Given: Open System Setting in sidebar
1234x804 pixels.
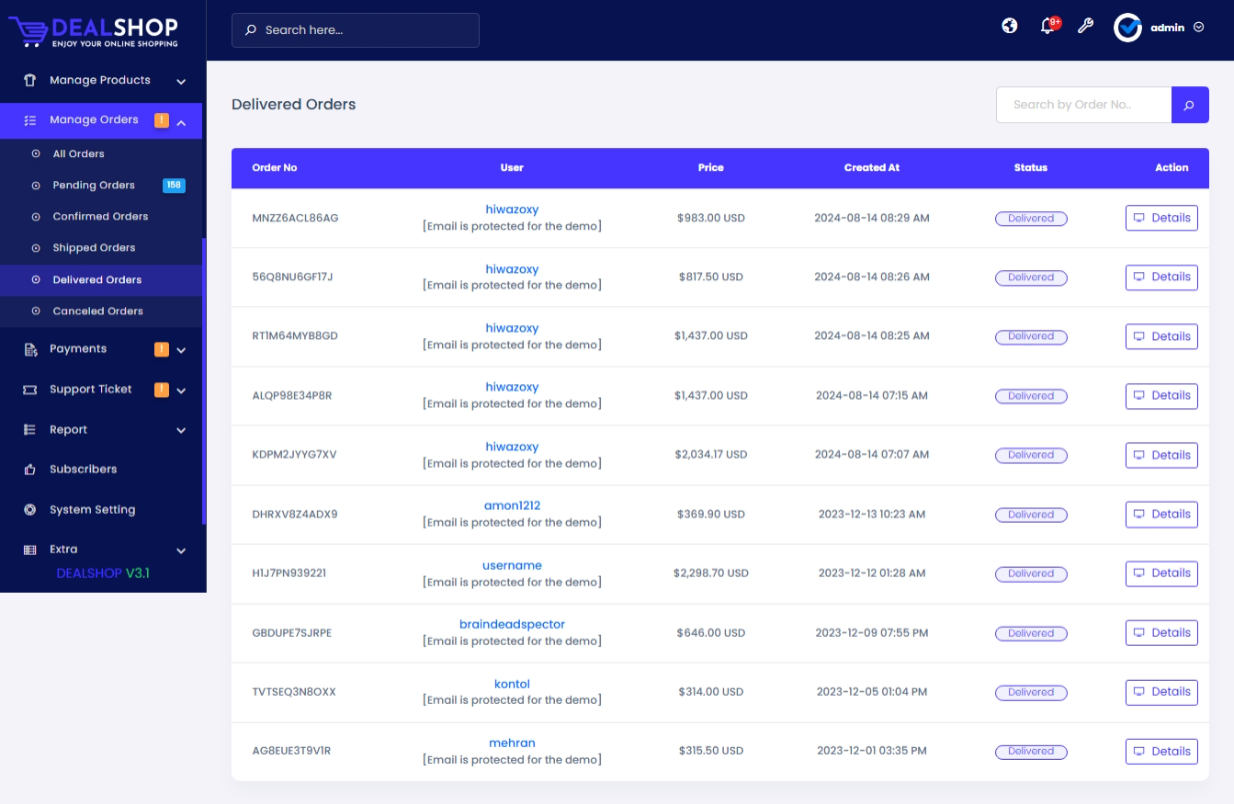Looking at the screenshot, I should pyautogui.click(x=92, y=510).
